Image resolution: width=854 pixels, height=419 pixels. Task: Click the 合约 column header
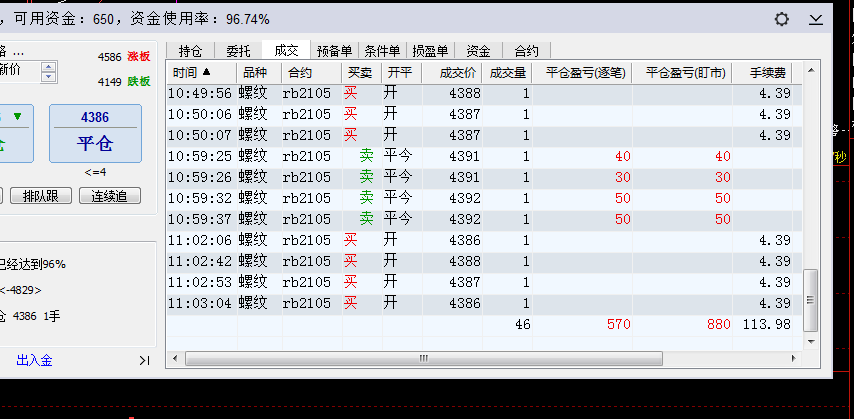click(312, 72)
